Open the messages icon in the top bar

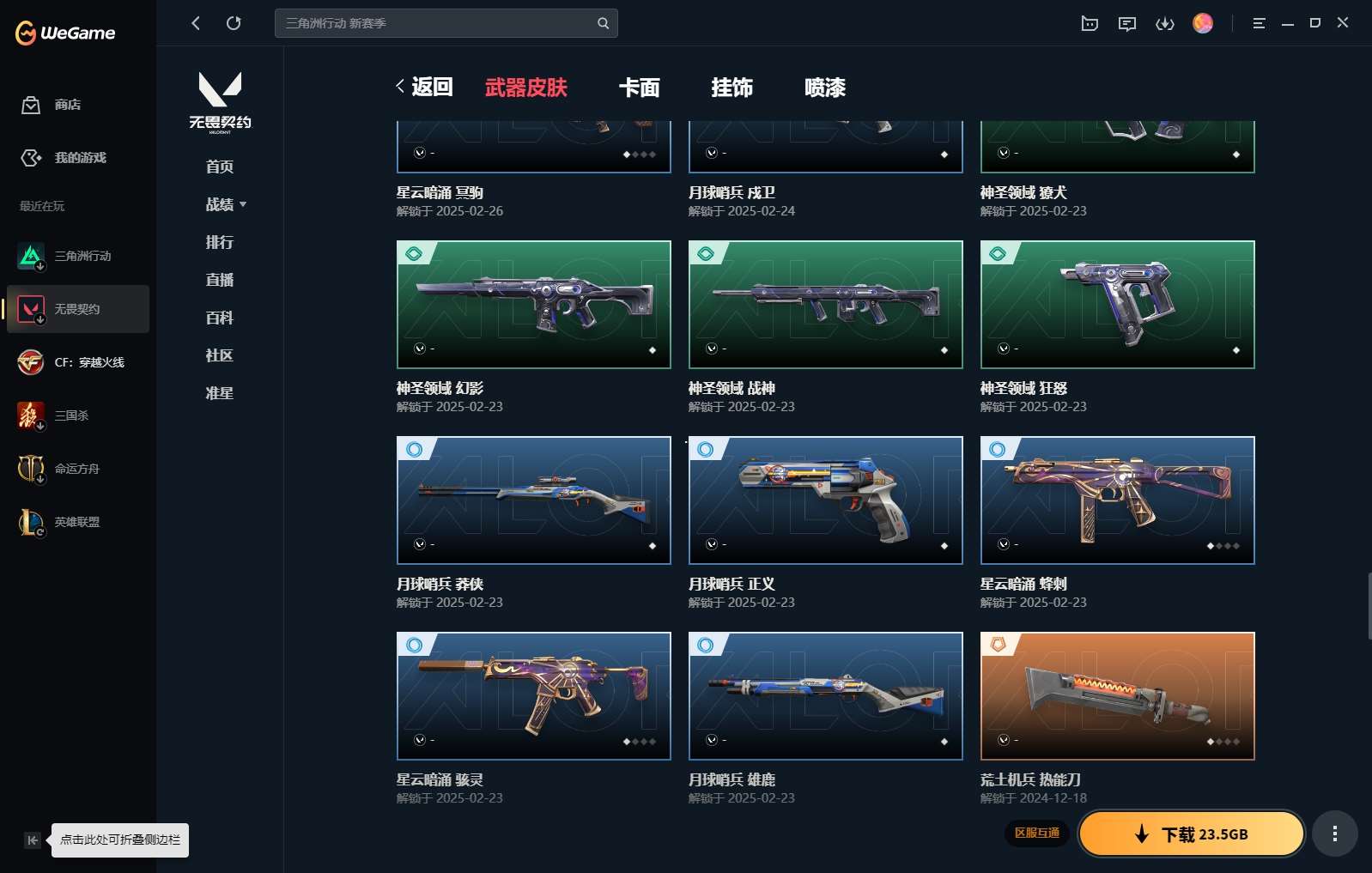point(1127,23)
